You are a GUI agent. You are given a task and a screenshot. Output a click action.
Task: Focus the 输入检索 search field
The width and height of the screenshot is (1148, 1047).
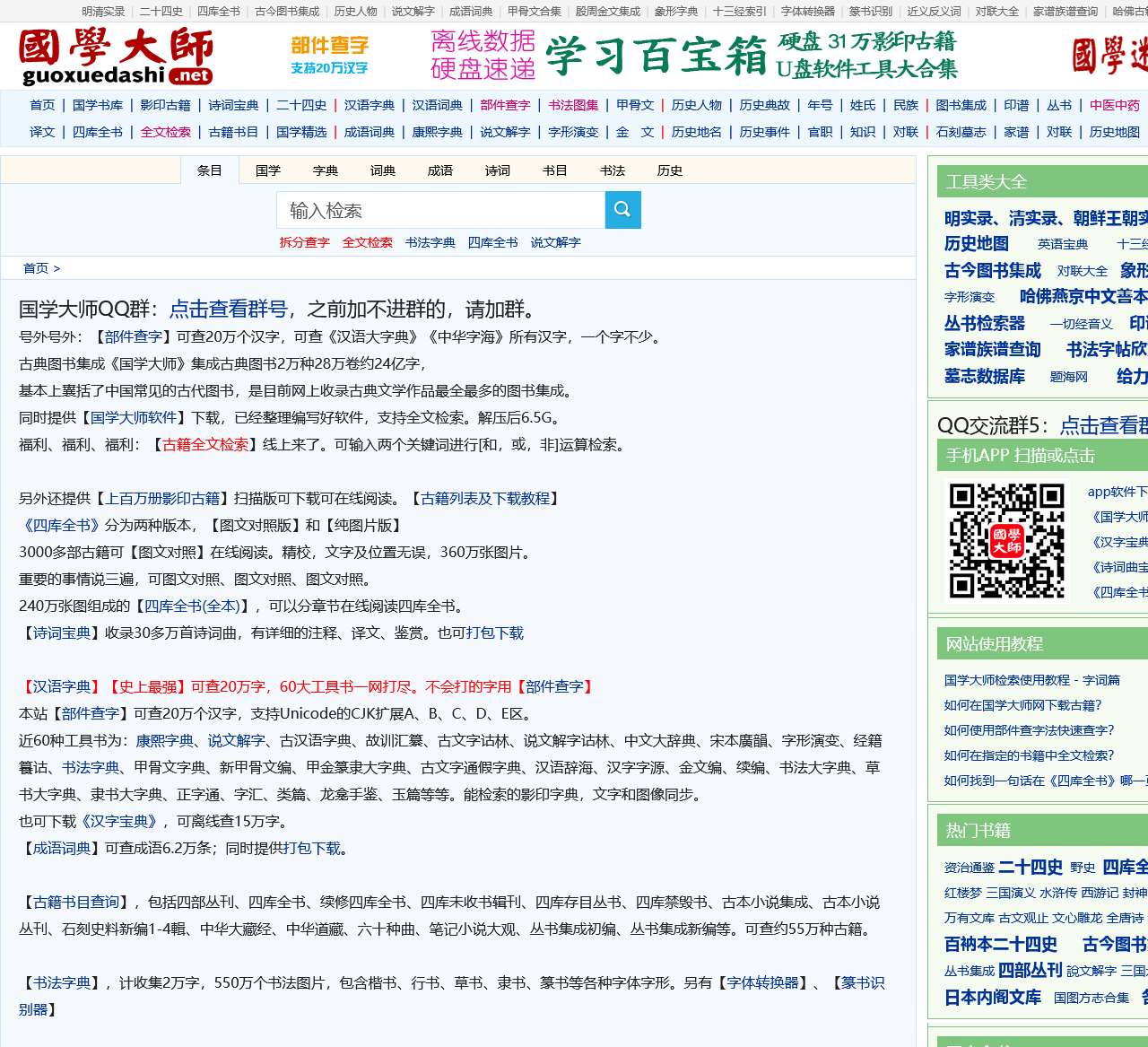(441, 210)
